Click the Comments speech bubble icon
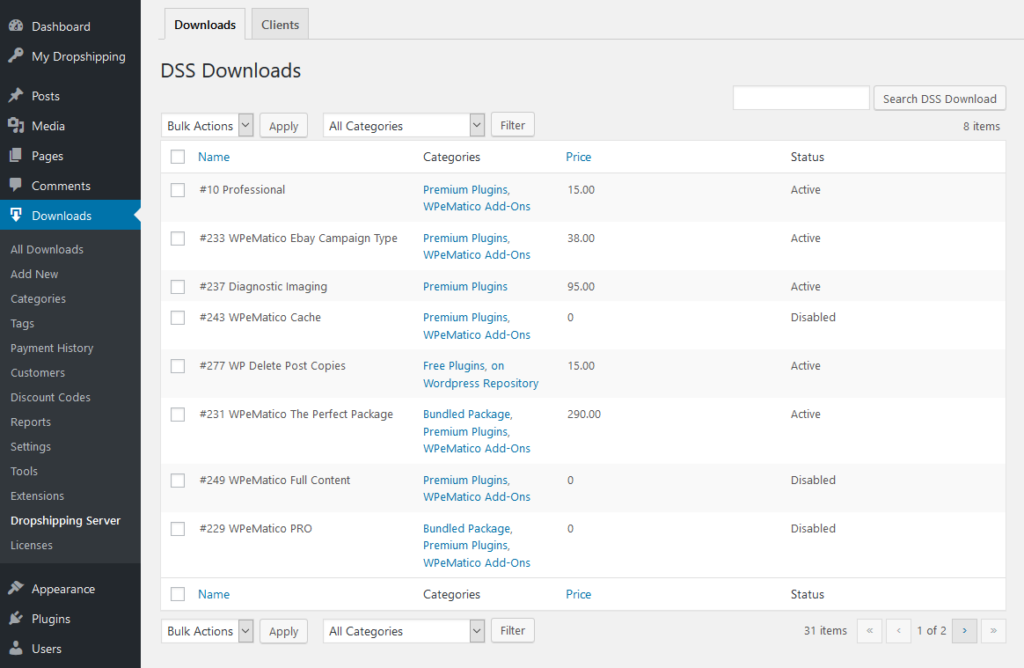Image resolution: width=1024 pixels, height=668 pixels. (x=16, y=186)
